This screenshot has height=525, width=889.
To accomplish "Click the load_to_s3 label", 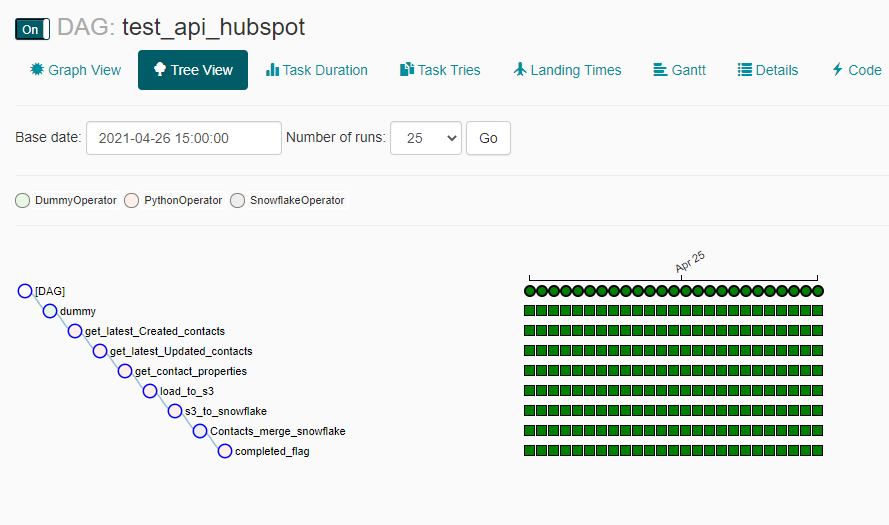I will 187,391.
